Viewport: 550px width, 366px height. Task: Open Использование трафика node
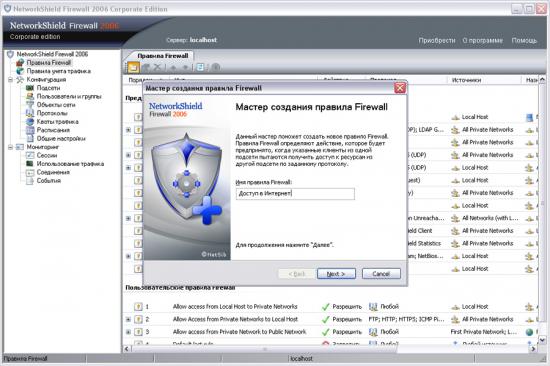[70, 164]
